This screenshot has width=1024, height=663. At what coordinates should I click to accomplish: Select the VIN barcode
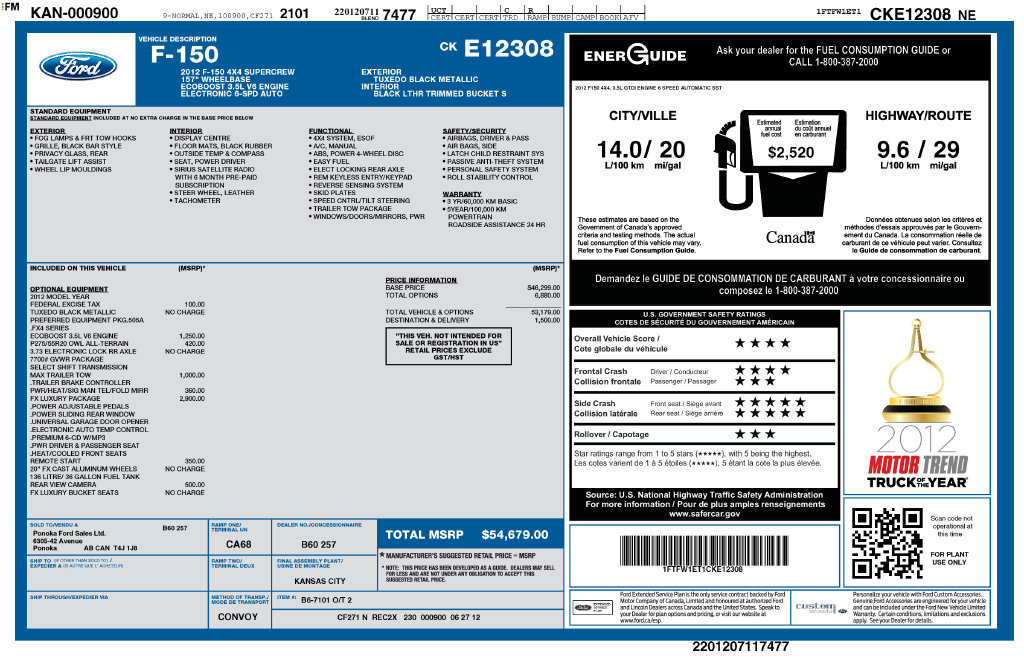click(x=703, y=550)
